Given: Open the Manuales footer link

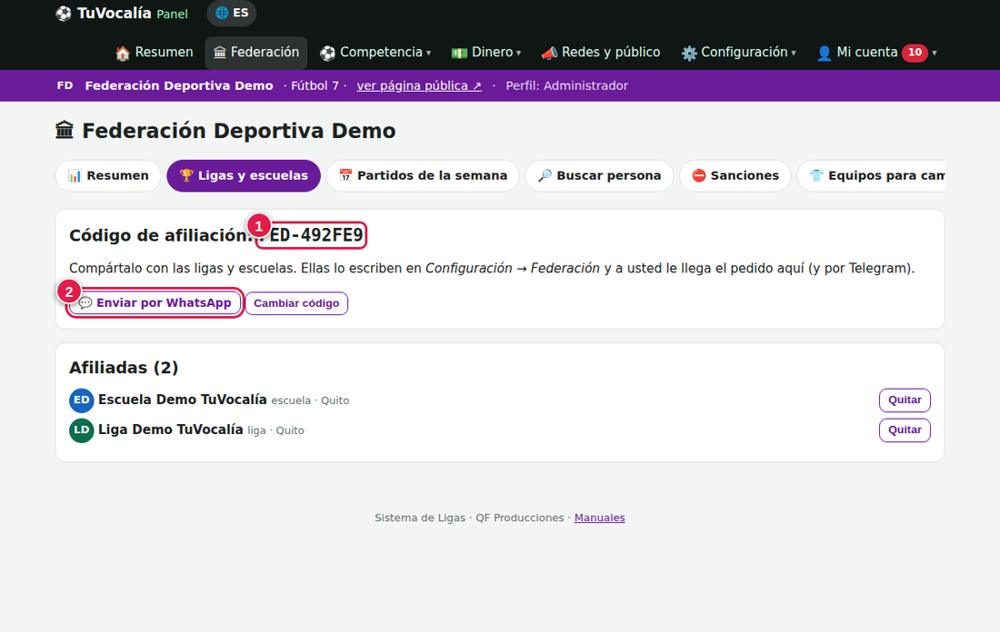Looking at the screenshot, I should click(599, 518).
